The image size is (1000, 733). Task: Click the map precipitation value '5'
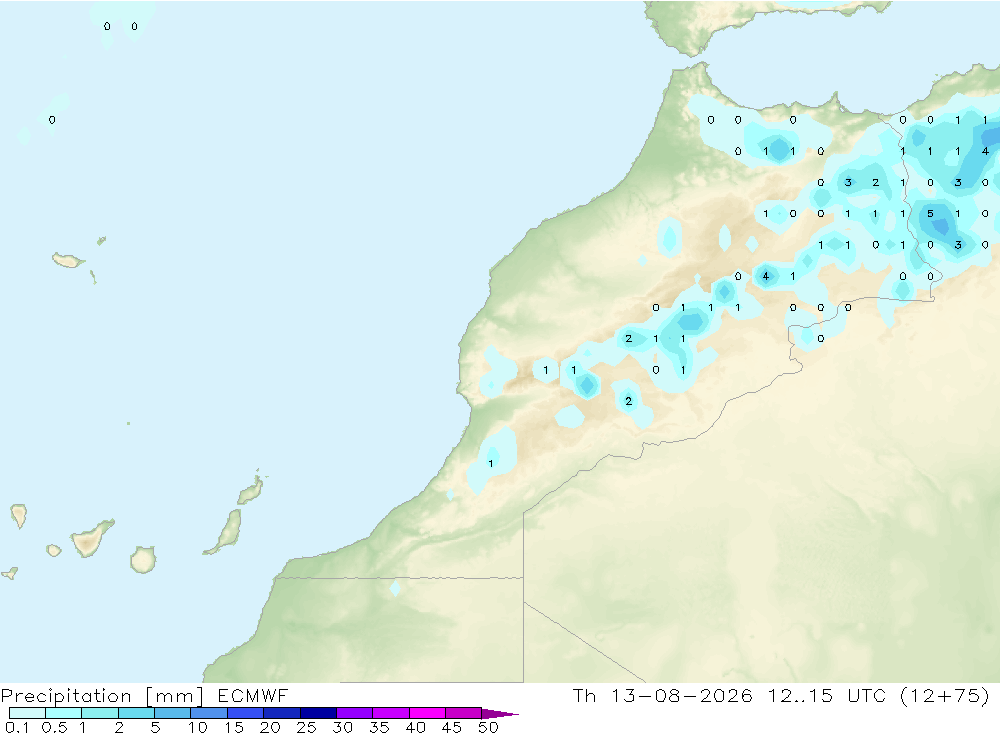[930, 214]
